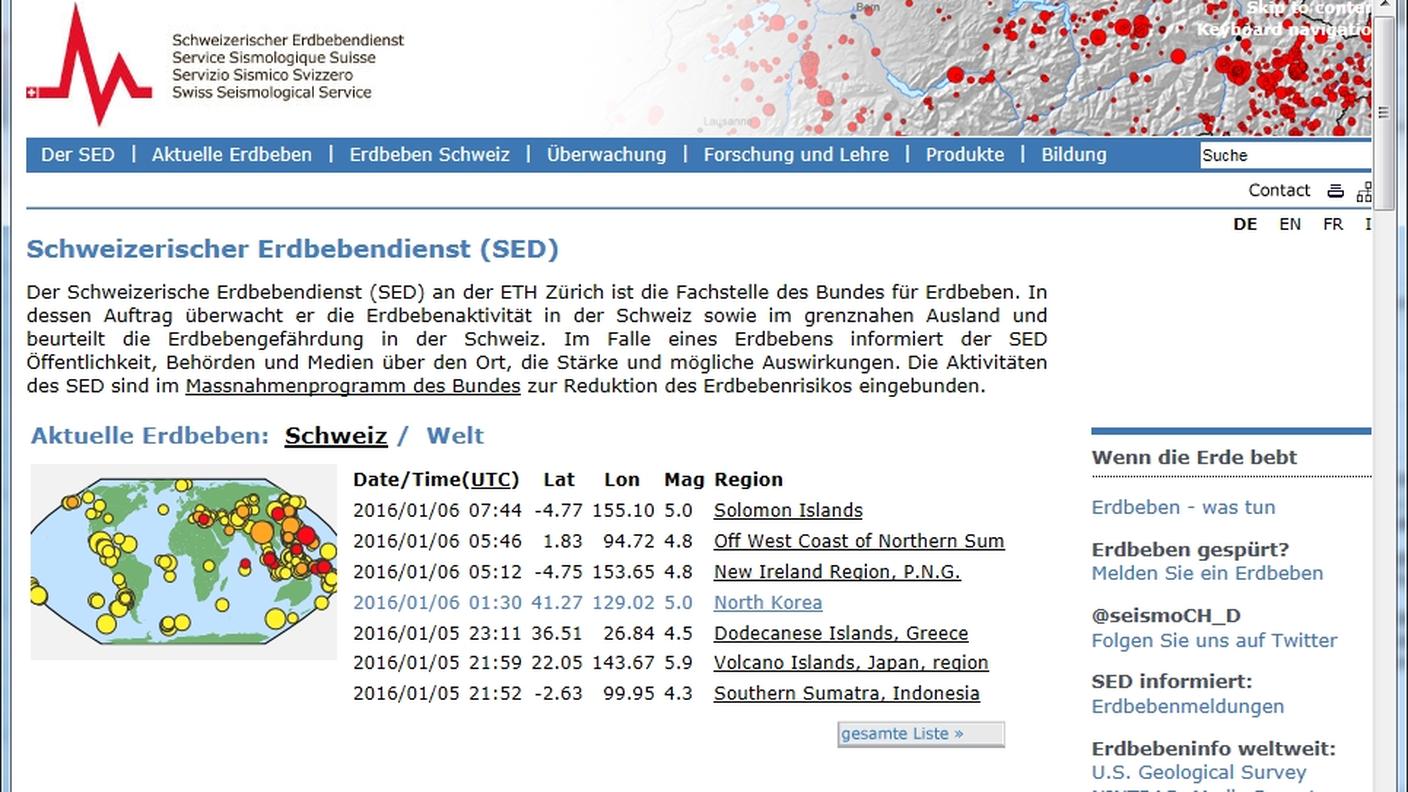This screenshot has height=792, width=1408.
Task: Click the date 2016/01/06 05:46
Action: tap(438, 542)
